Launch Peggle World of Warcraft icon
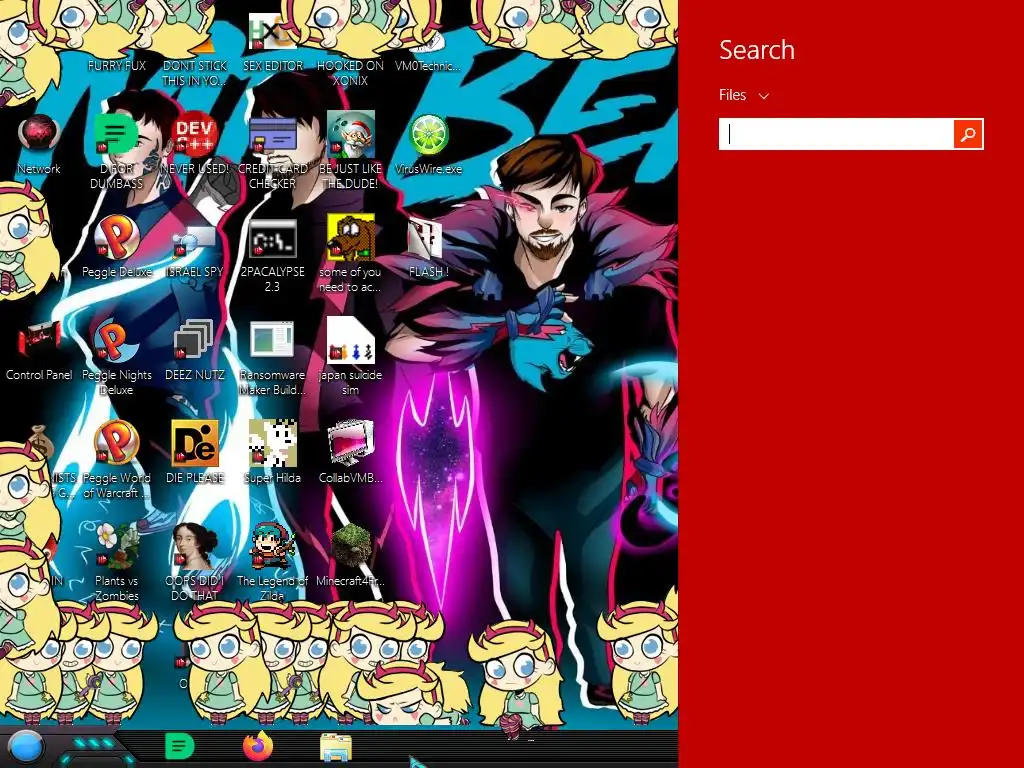 116,442
